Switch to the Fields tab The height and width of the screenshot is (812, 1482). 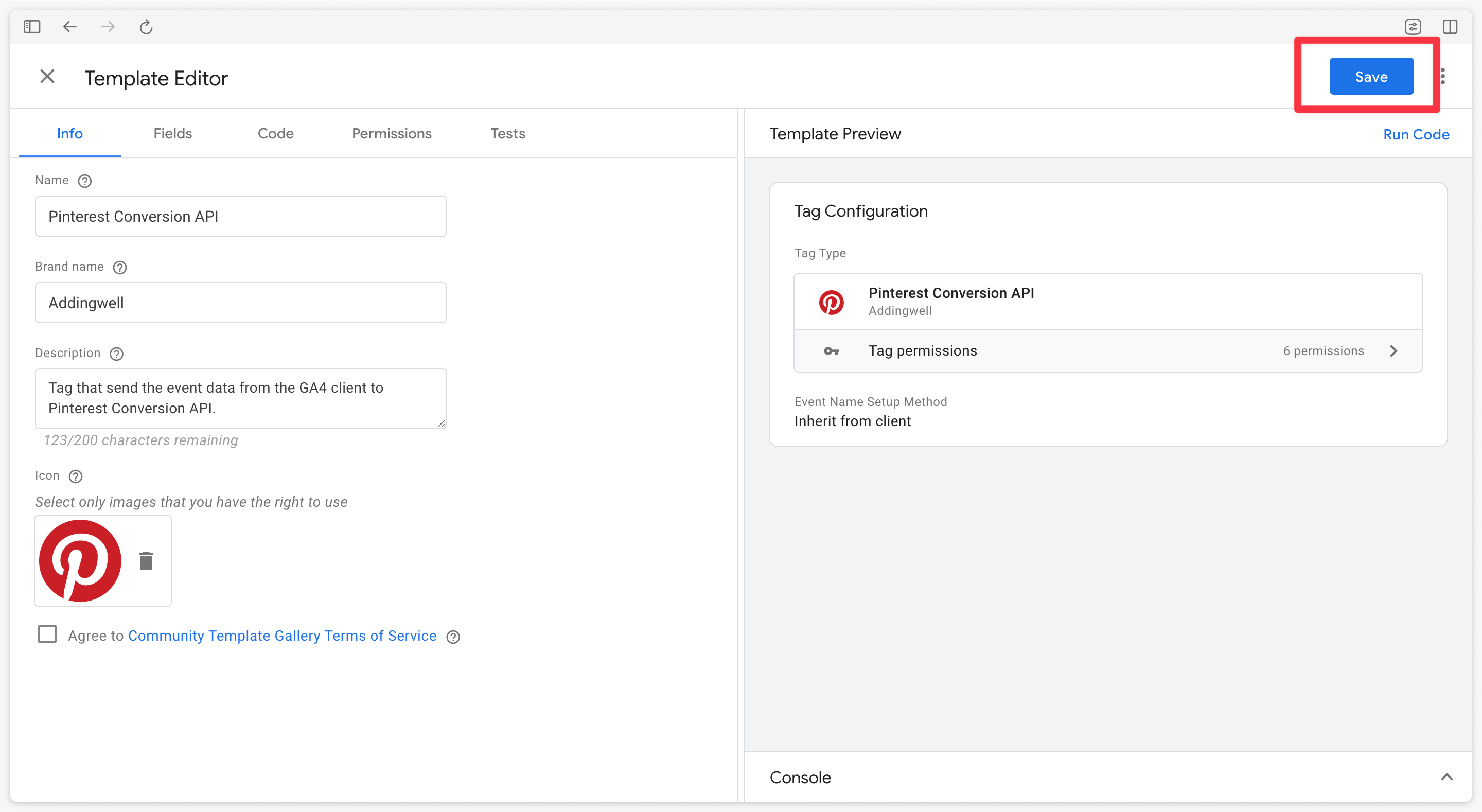[172, 133]
